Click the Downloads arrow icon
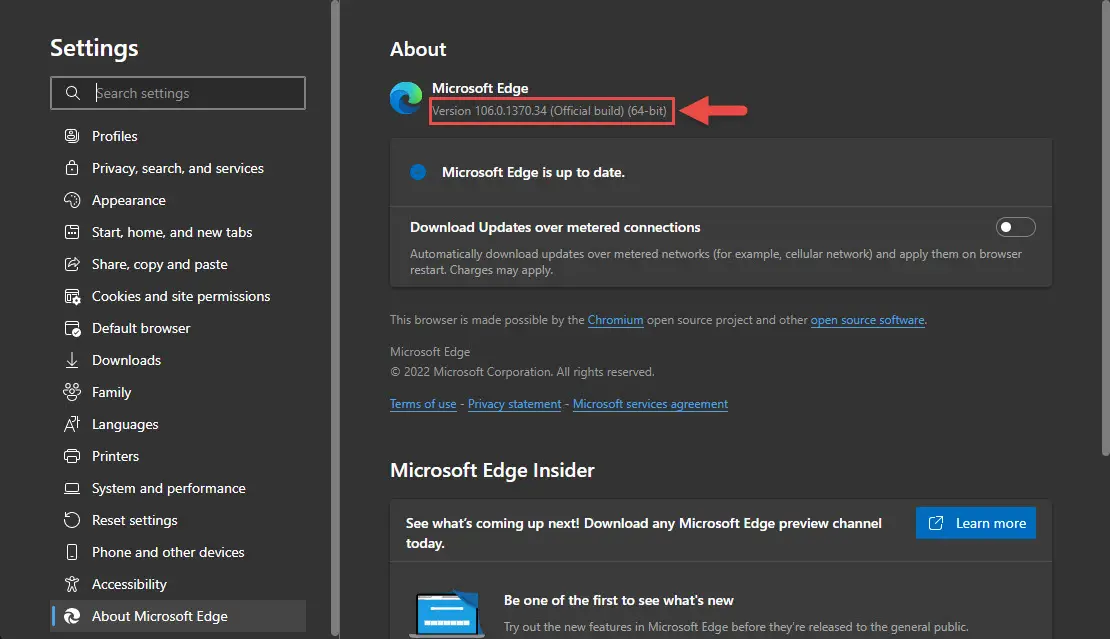This screenshot has height=639, width=1110. click(71, 360)
